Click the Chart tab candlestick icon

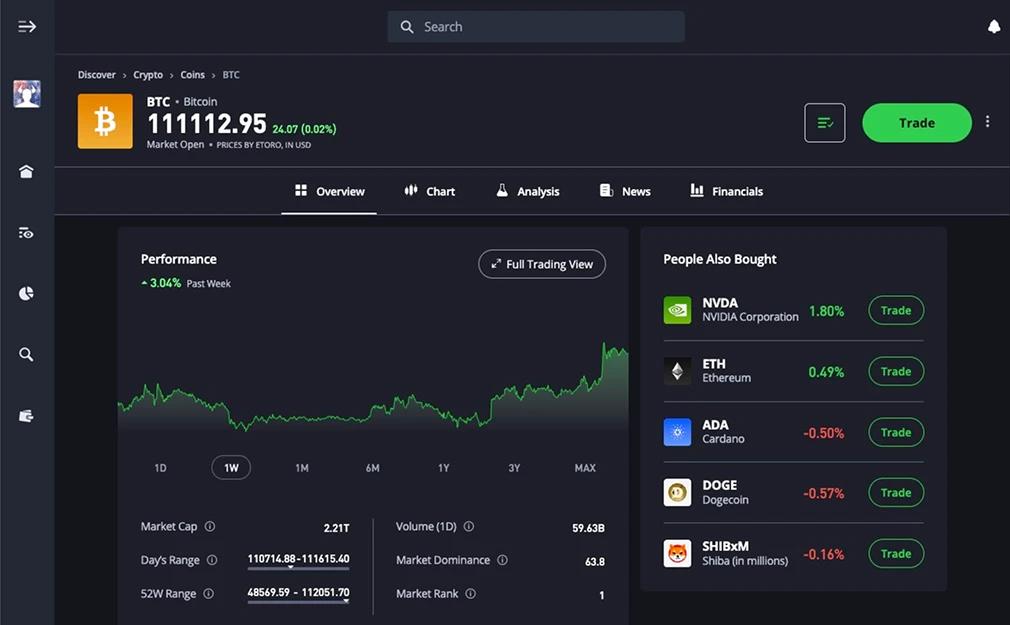click(x=410, y=190)
